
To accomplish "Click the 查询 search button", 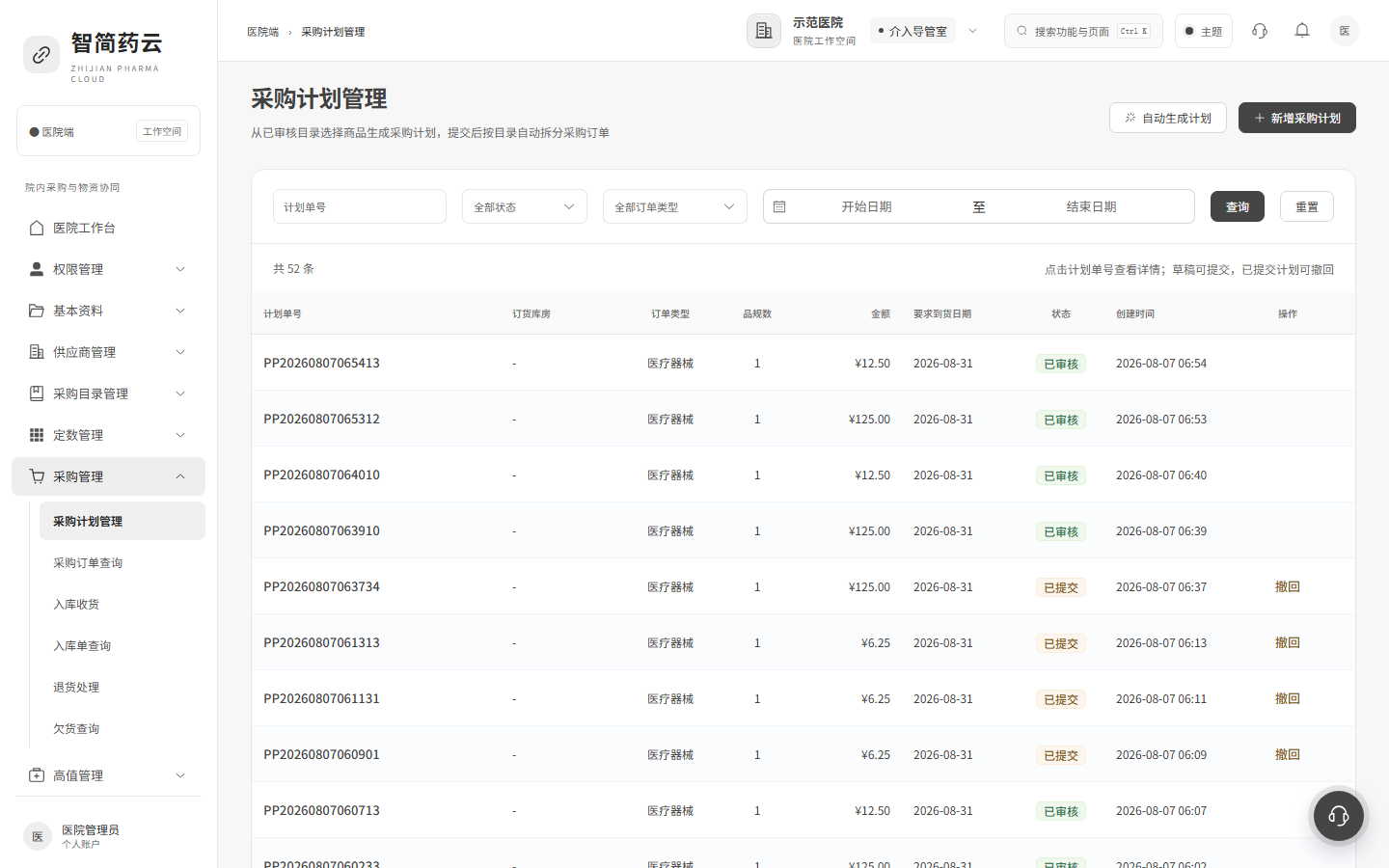I will pos(1238,206).
